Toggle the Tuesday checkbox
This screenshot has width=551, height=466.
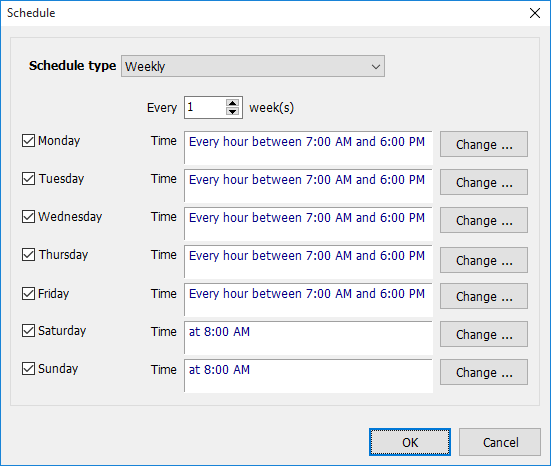coord(28,179)
